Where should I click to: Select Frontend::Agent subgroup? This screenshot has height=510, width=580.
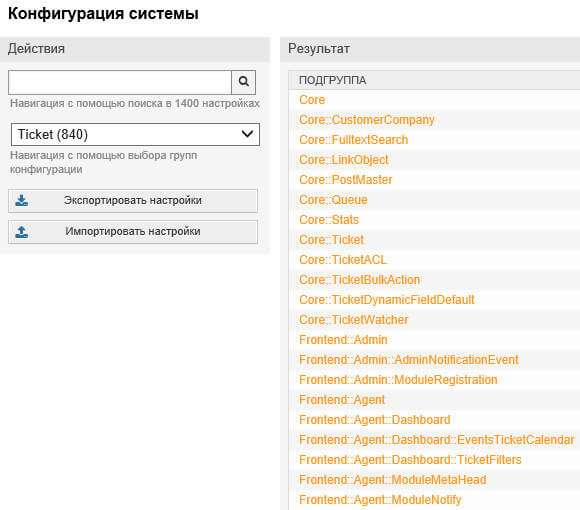pos(342,400)
